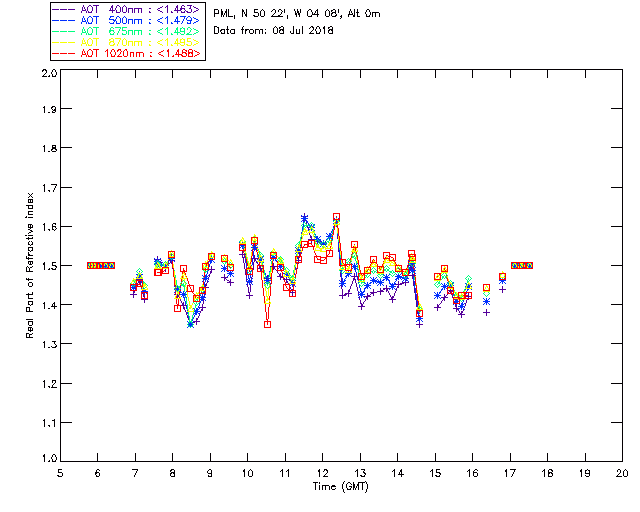
Task: Click x-axis label 6
Action: [x=98, y=473]
